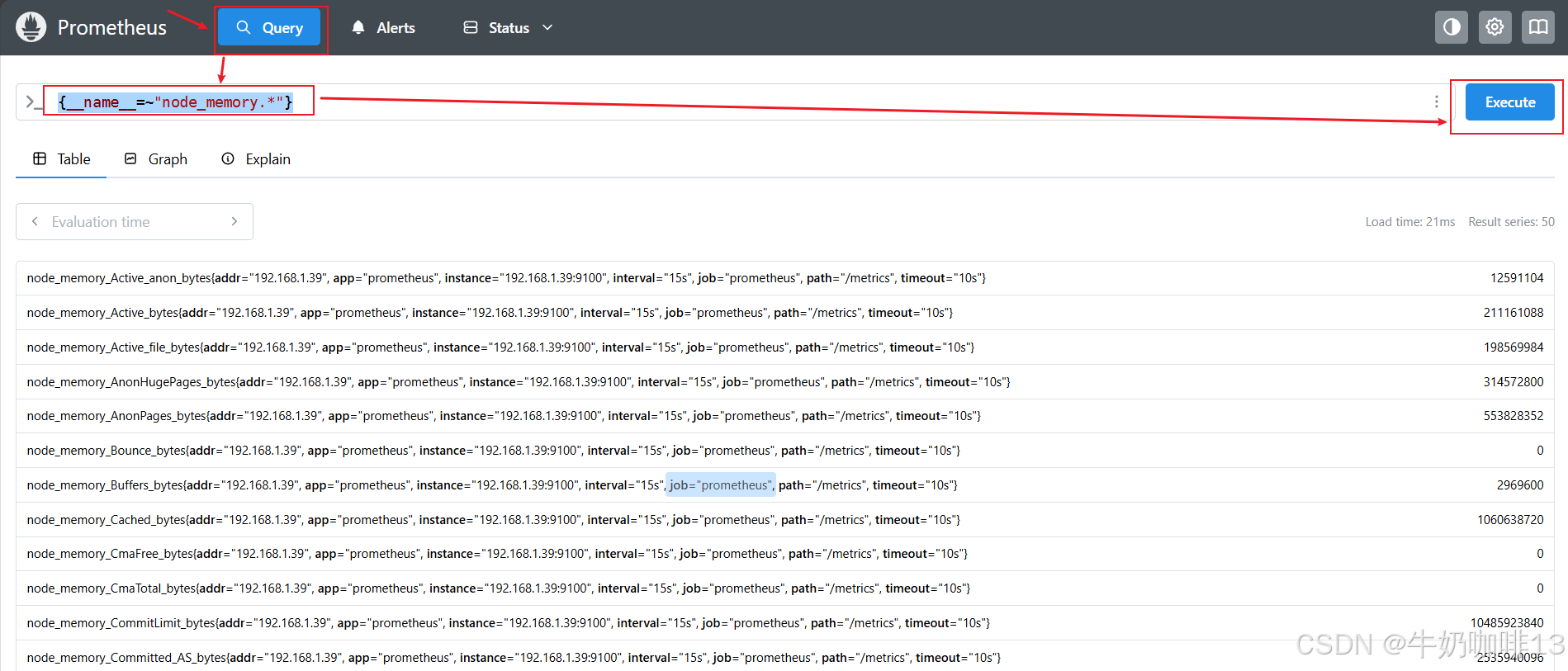Select the node_memory_AnonPages_bytes series row

(784, 416)
